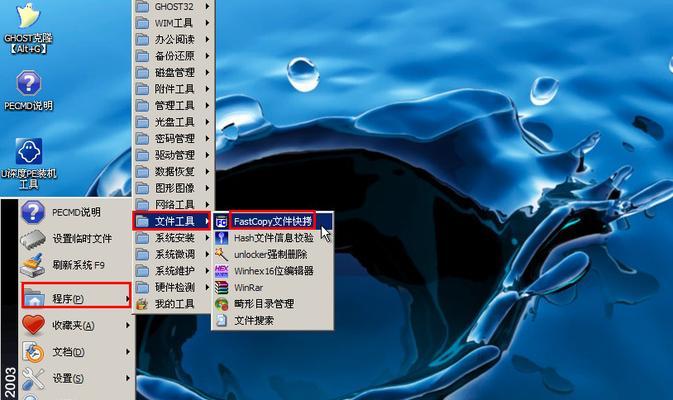
Task: Expand 收藏夹(A) submenu arrow
Action: (127, 325)
